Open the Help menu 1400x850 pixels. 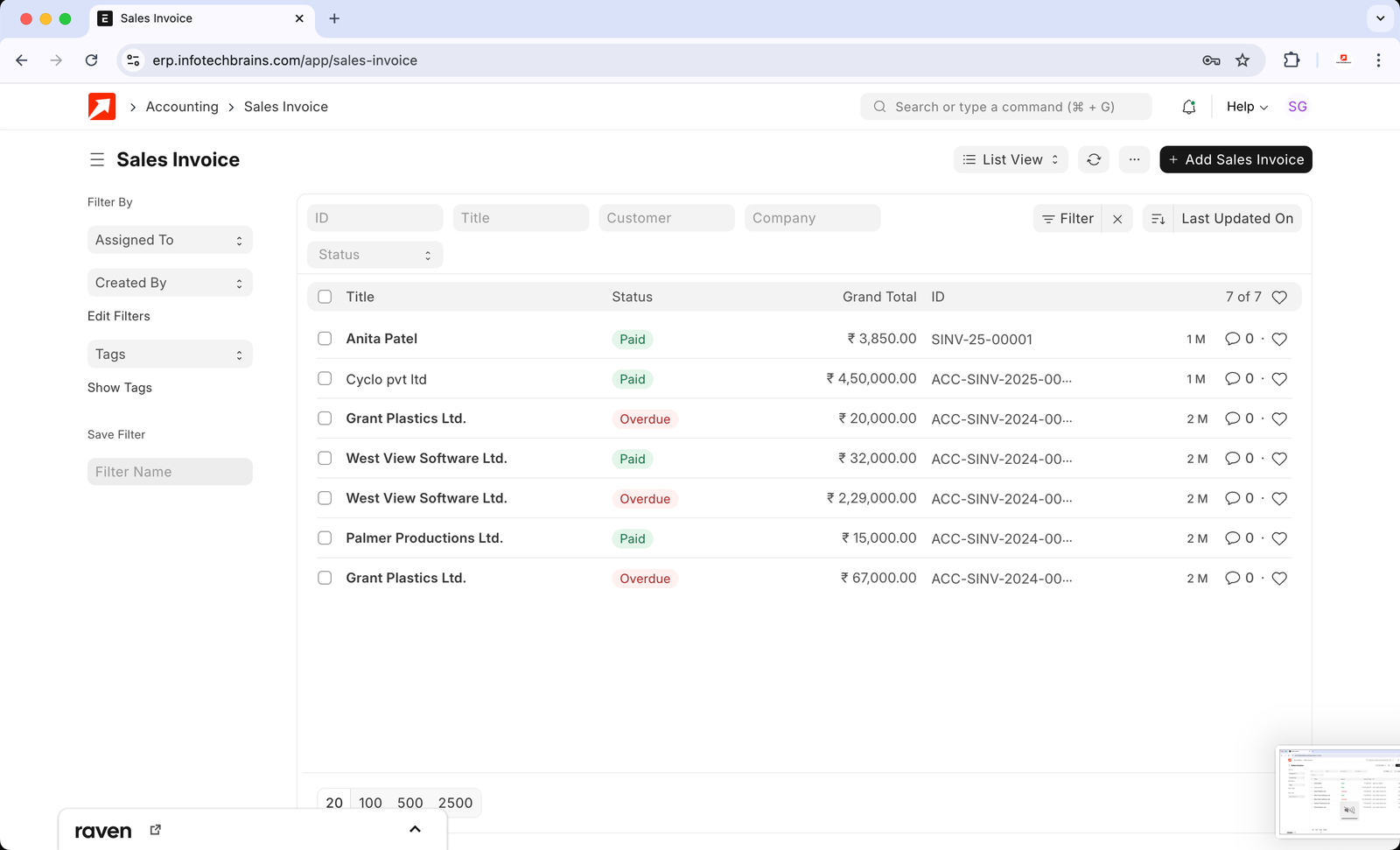click(1246, 107)
